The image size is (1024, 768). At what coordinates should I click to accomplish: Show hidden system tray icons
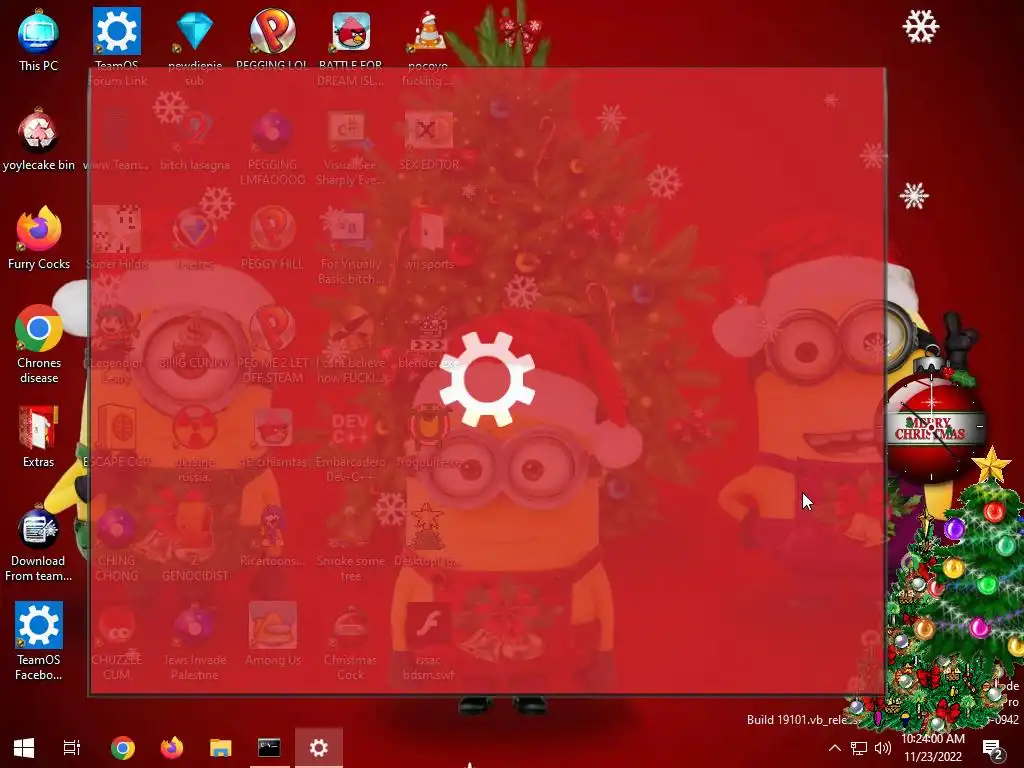tap(835, 748)
